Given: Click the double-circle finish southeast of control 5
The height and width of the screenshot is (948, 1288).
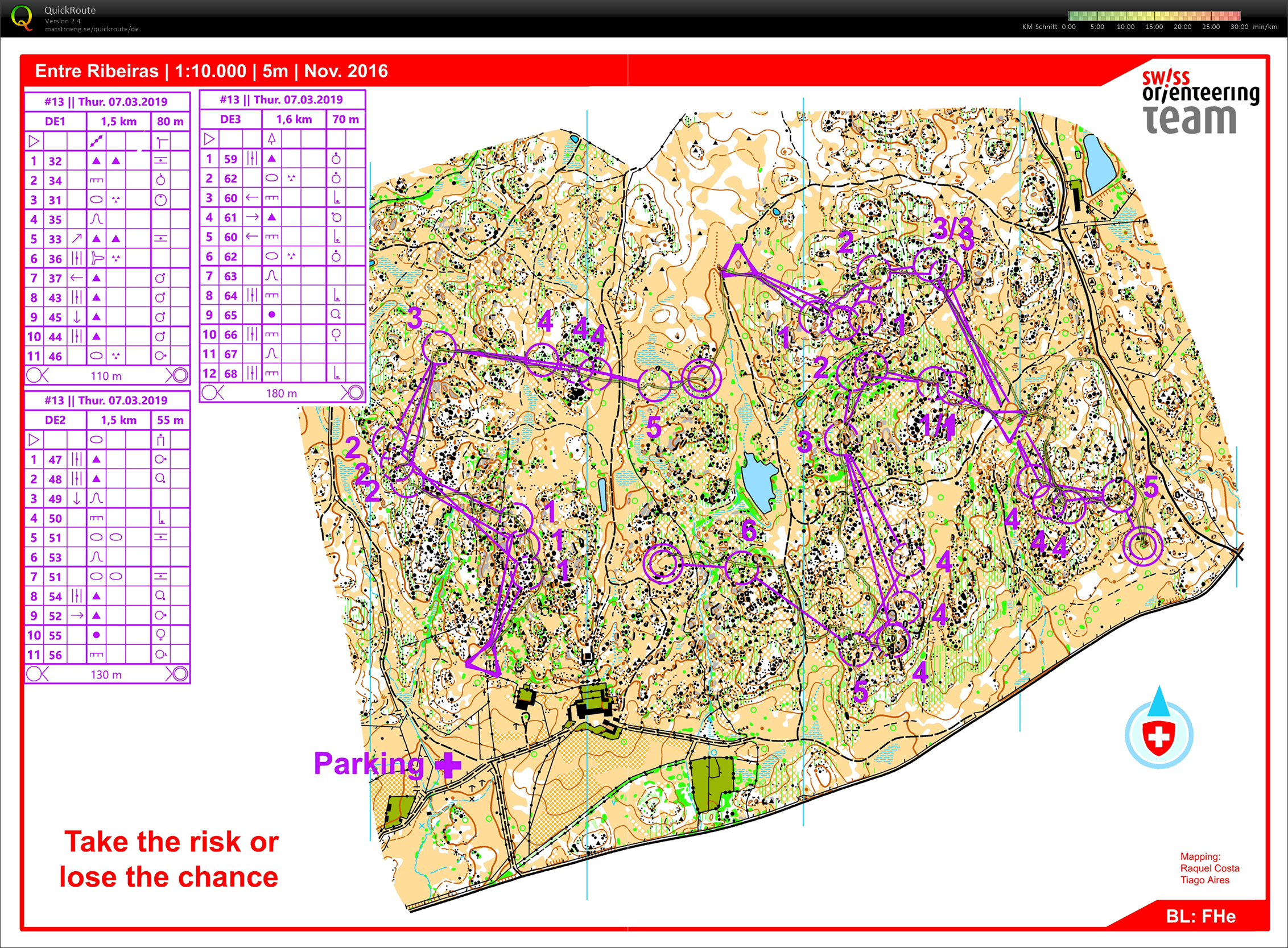Looking at the screenshot, I should pos(1142,546).
